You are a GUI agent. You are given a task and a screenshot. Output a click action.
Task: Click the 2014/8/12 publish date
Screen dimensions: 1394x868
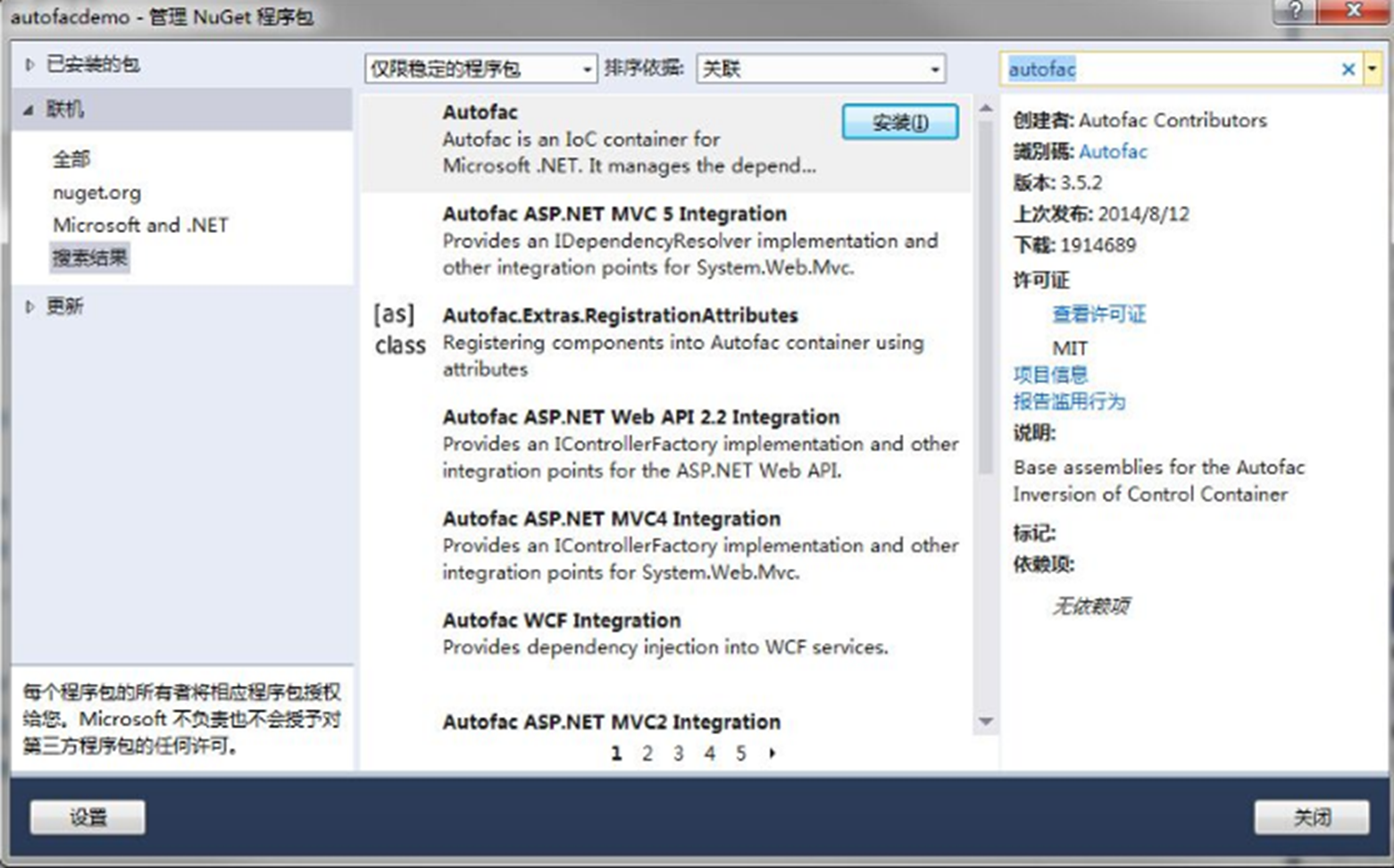(1144, 214)
